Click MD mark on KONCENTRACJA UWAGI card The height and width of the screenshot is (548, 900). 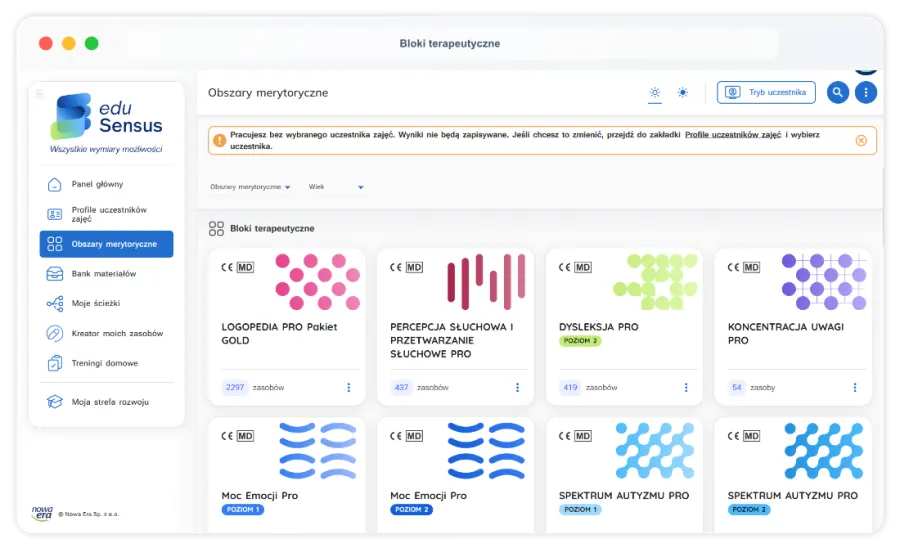751,267
